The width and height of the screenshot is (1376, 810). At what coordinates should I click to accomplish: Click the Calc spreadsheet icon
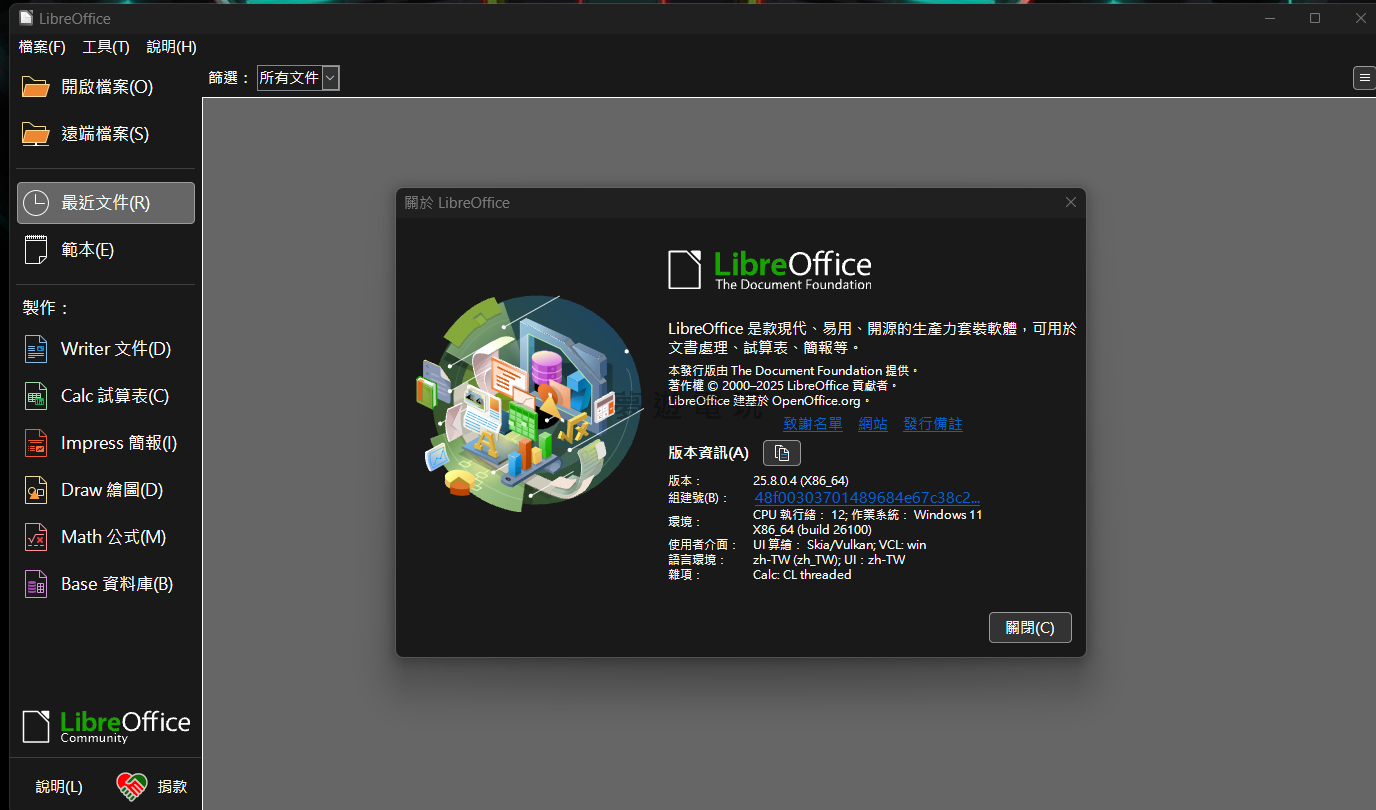point(36,396)
